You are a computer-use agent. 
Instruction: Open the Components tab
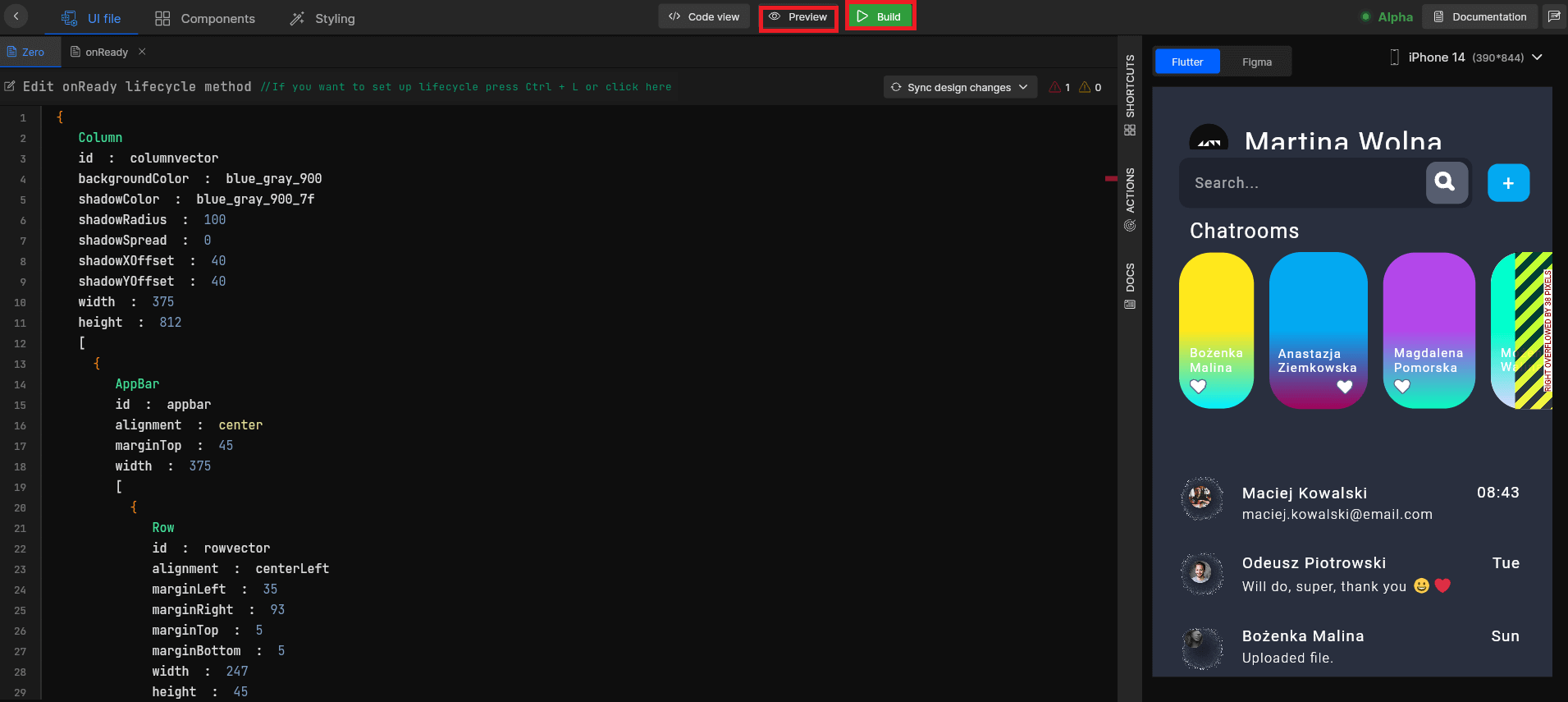(205, 18)
